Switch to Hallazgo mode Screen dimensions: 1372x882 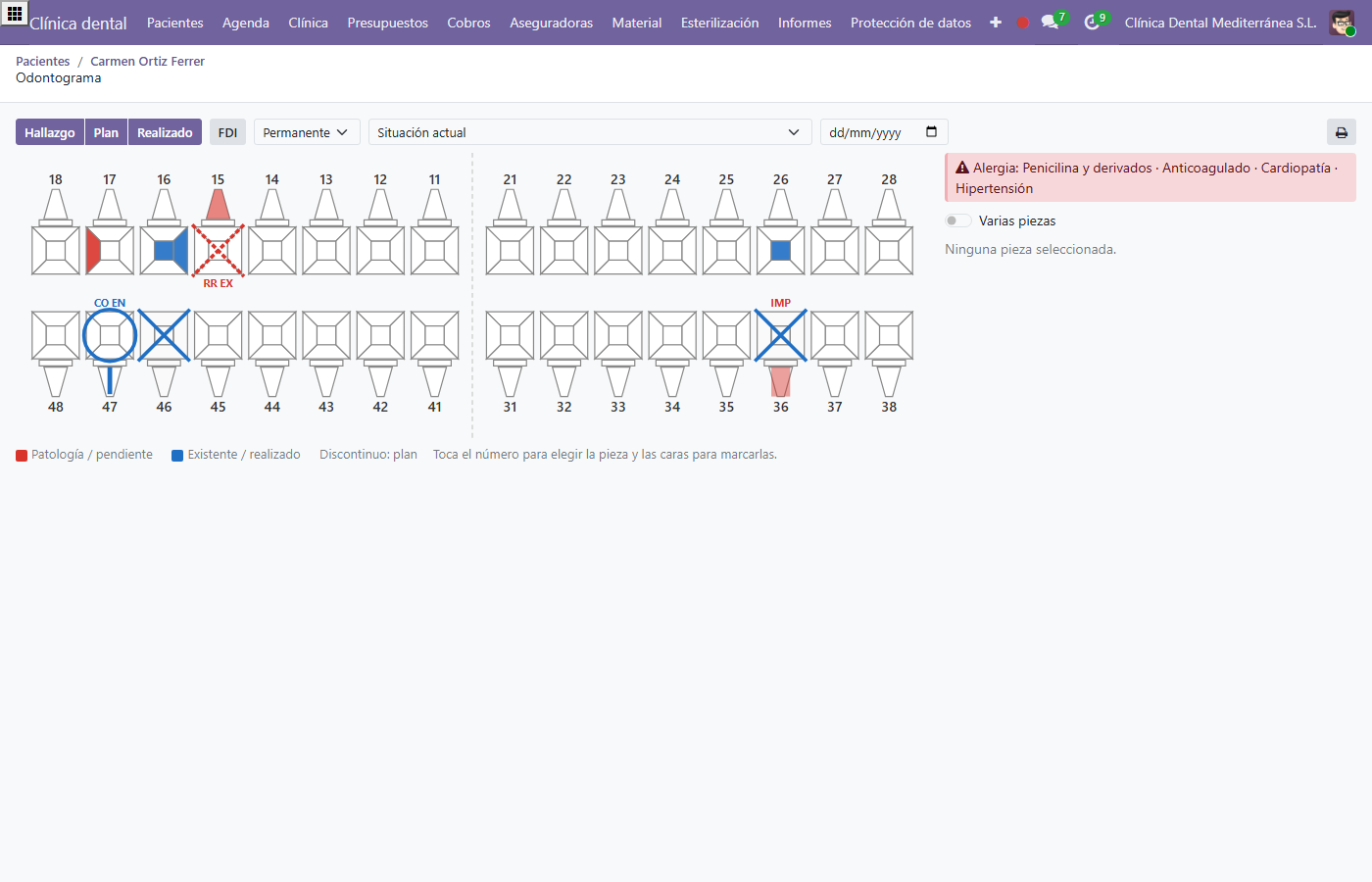click(x=50, y=132)
